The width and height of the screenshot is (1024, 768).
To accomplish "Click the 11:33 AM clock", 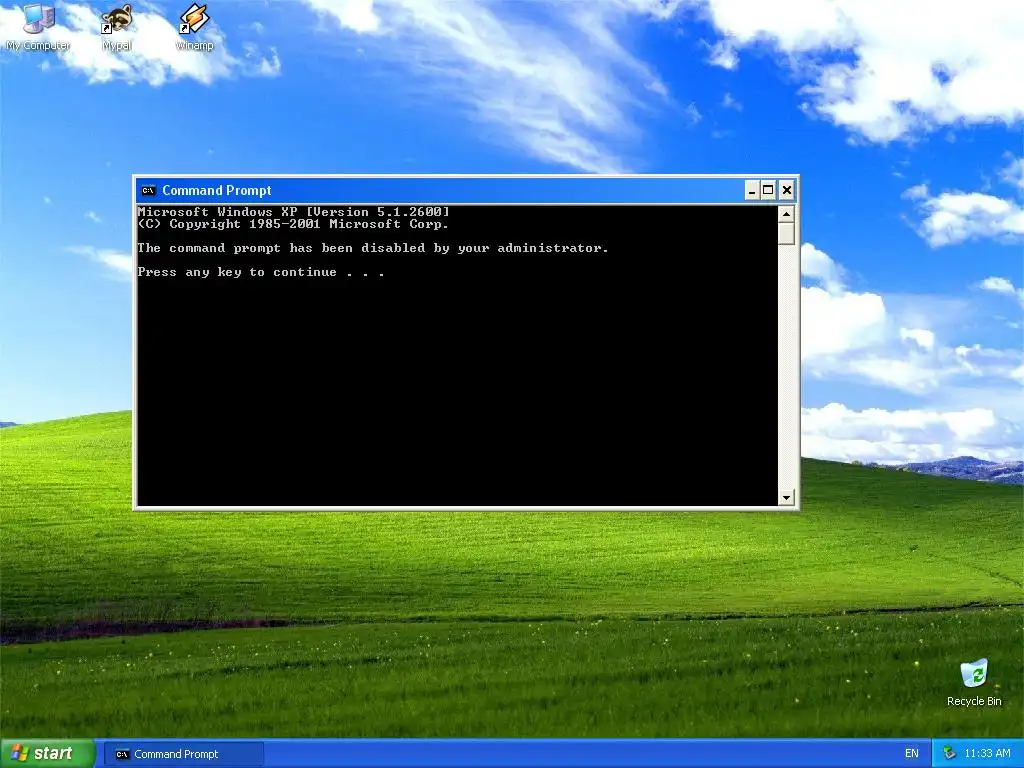I will pos(987,754).
